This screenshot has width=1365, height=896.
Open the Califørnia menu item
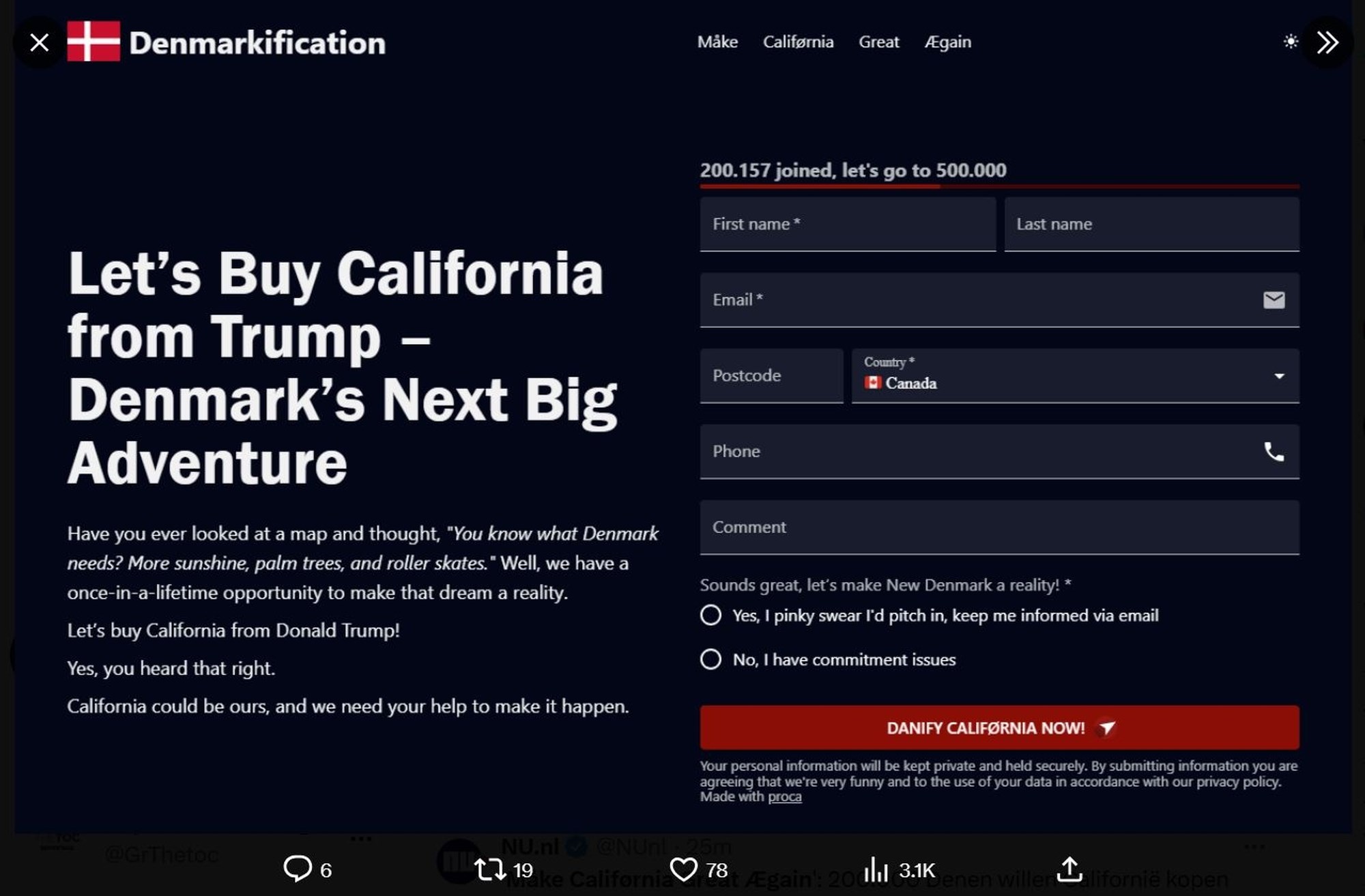(x=798, y=42)
